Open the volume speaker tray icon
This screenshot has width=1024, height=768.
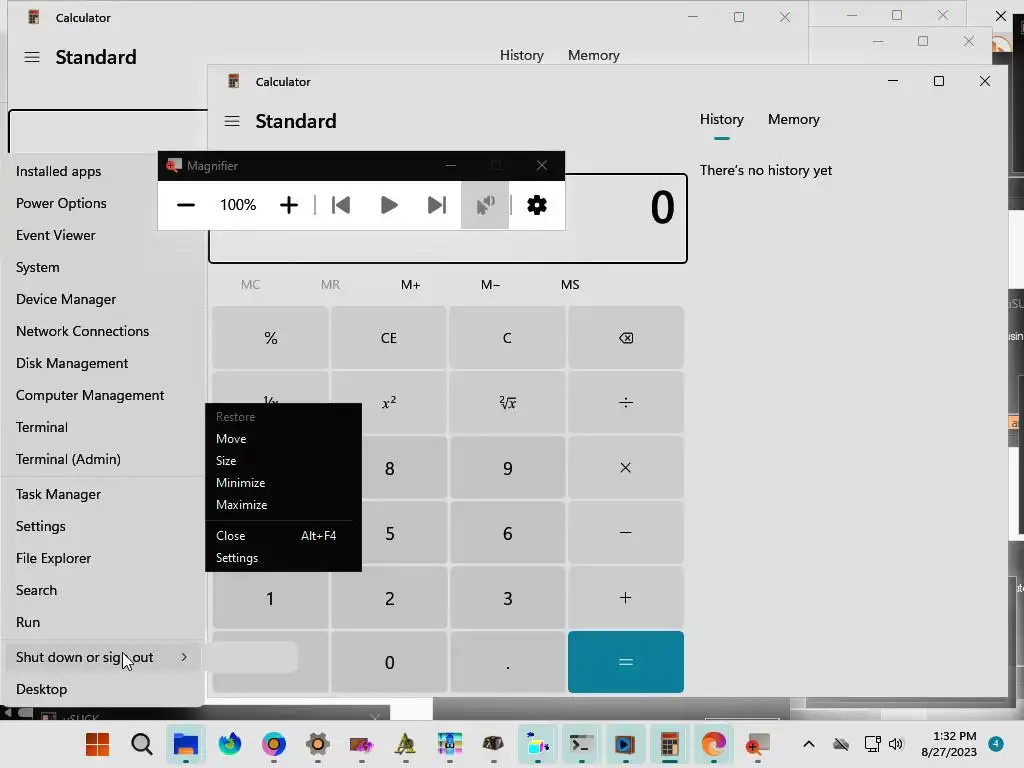coord(896,744)
